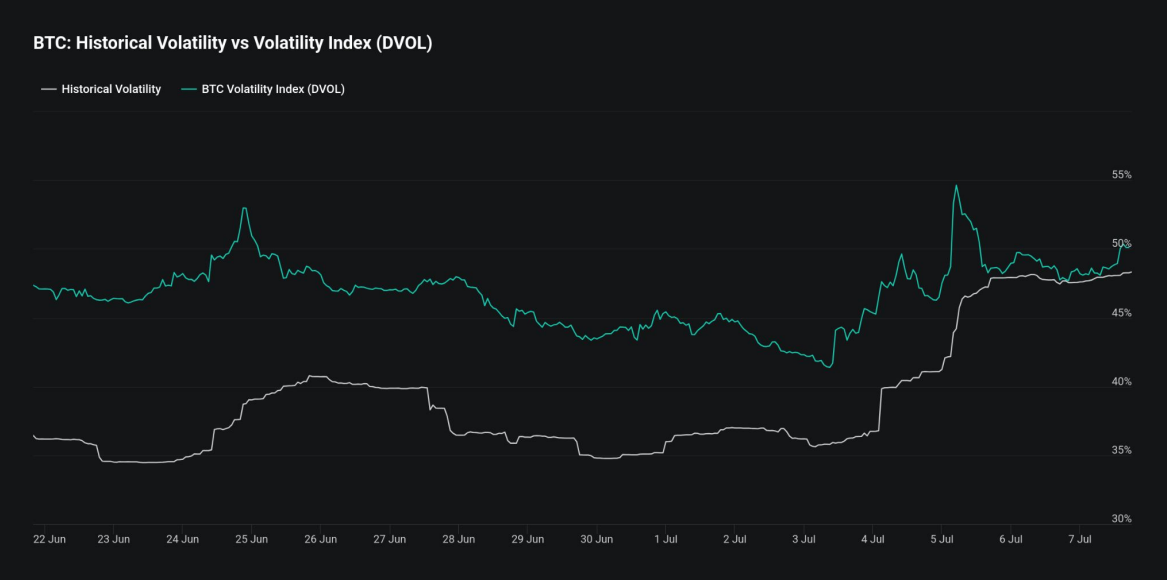Select the 22 Jun x-axis date label
The width and height of the screenshot is (1167, 580).
[49, 539]
